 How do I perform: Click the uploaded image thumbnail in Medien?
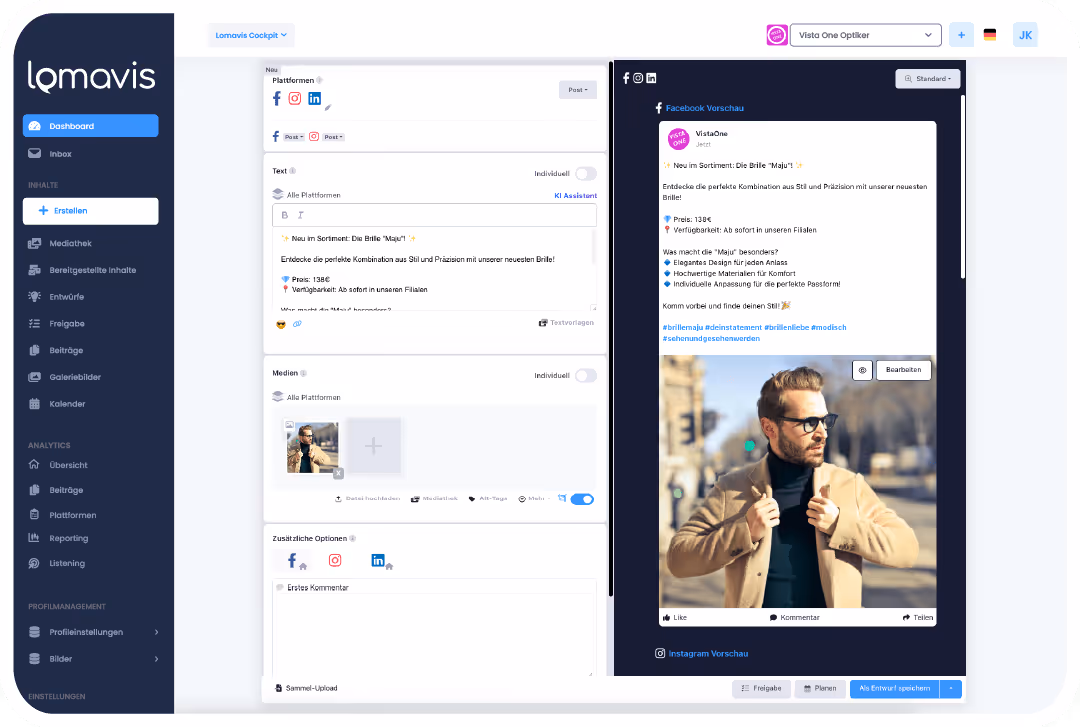tap(311, 445)
